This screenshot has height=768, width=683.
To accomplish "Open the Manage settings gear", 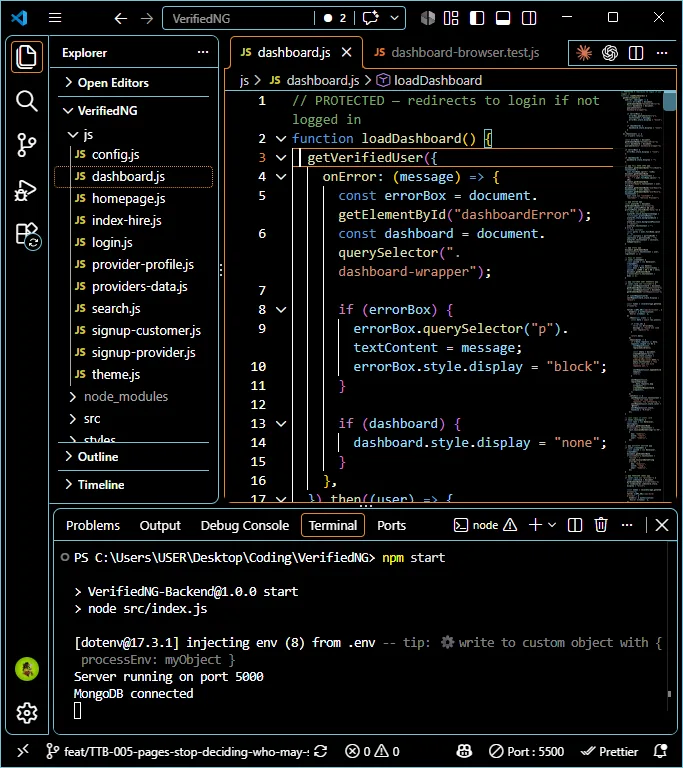I will tap(26, 713).
